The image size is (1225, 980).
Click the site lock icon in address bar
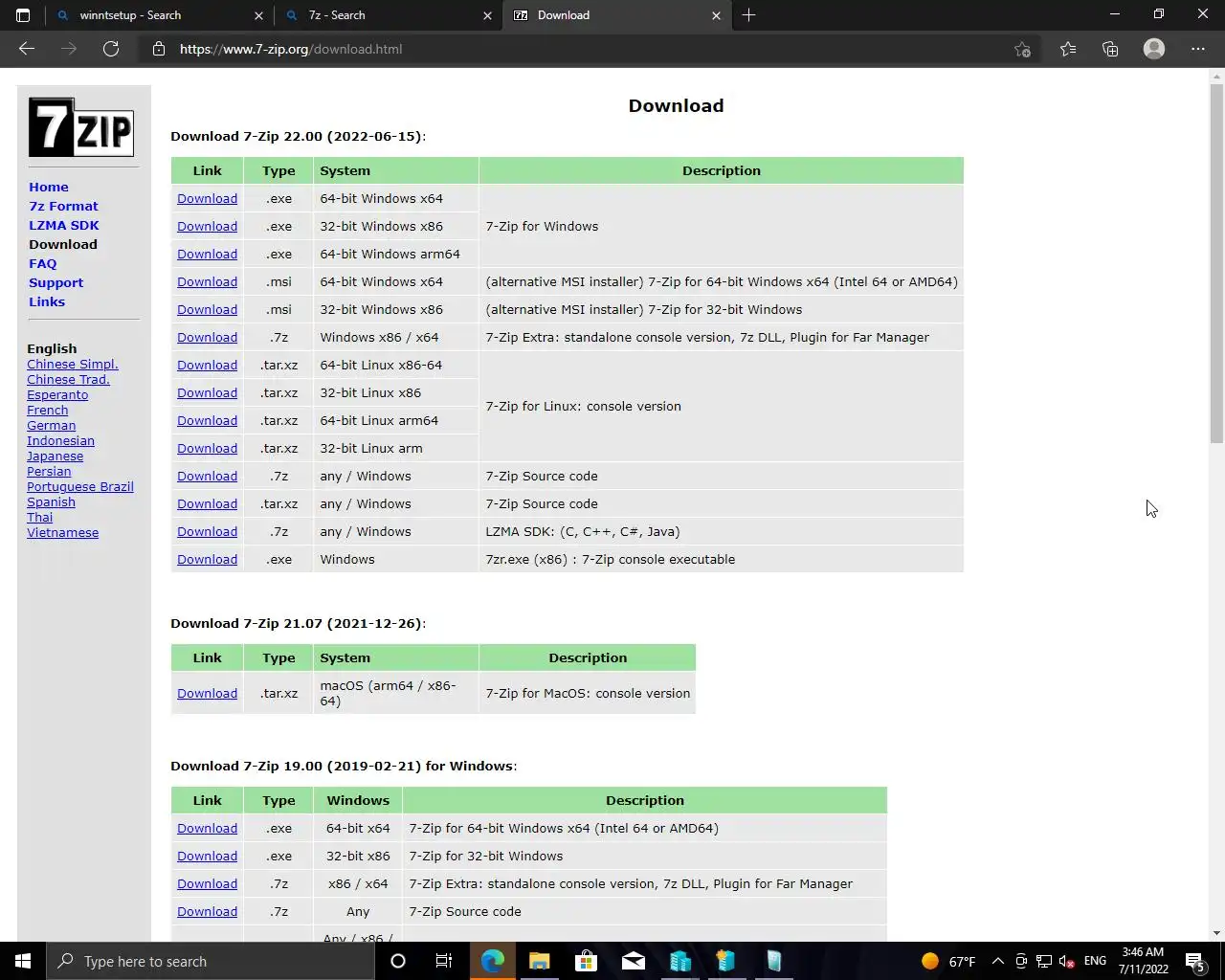(x=159, y=49)
